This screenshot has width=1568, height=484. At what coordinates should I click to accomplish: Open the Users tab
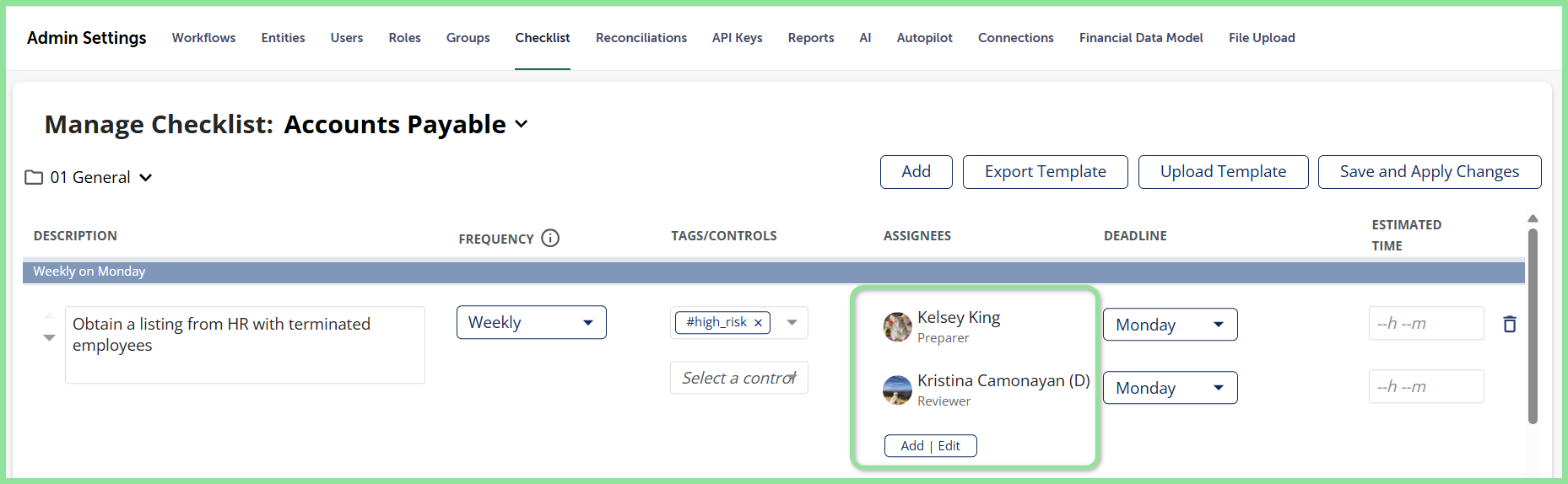[347, 37]
